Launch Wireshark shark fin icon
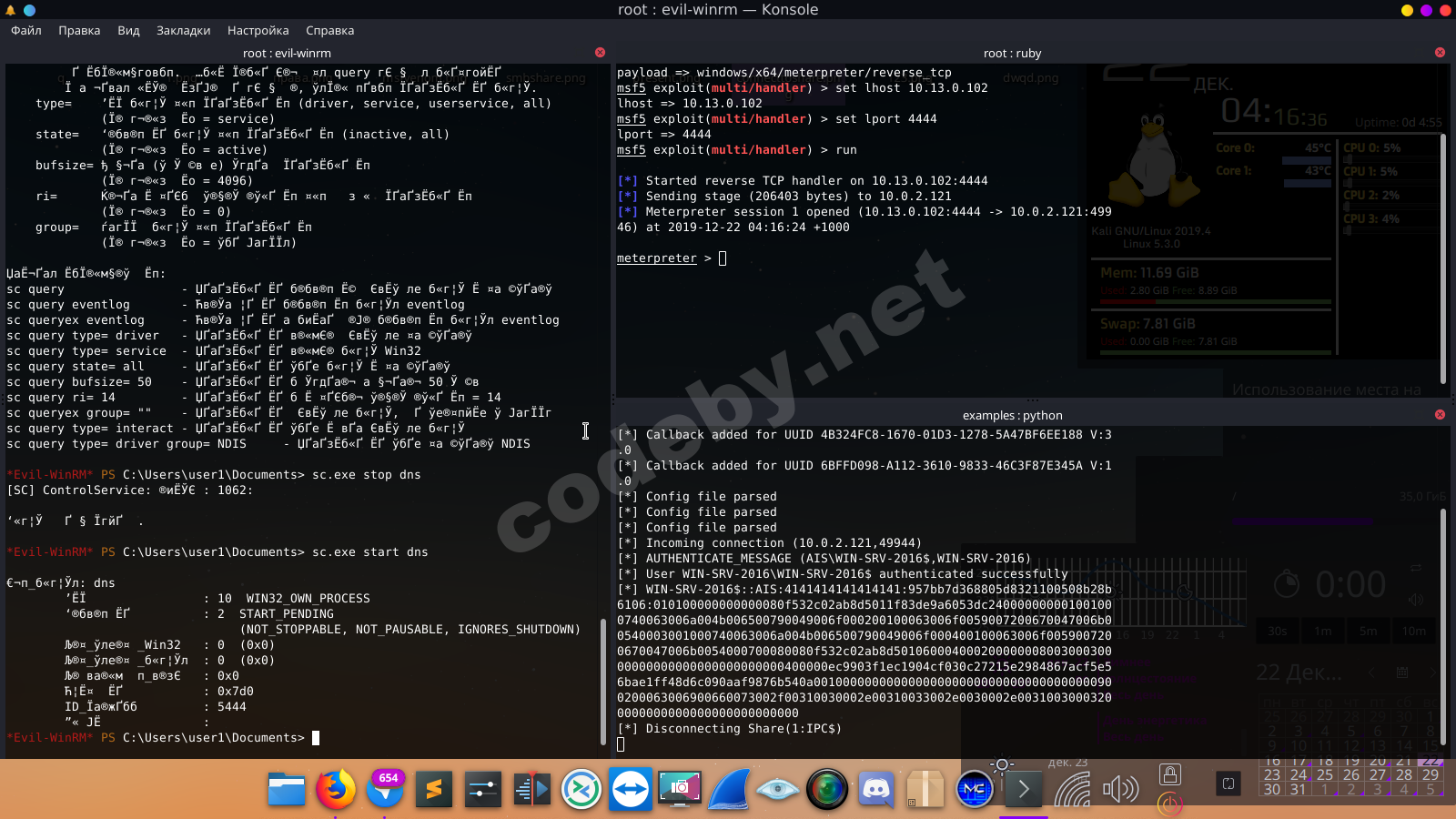Viewport: 1456px width, 819px height. point(729,789)
